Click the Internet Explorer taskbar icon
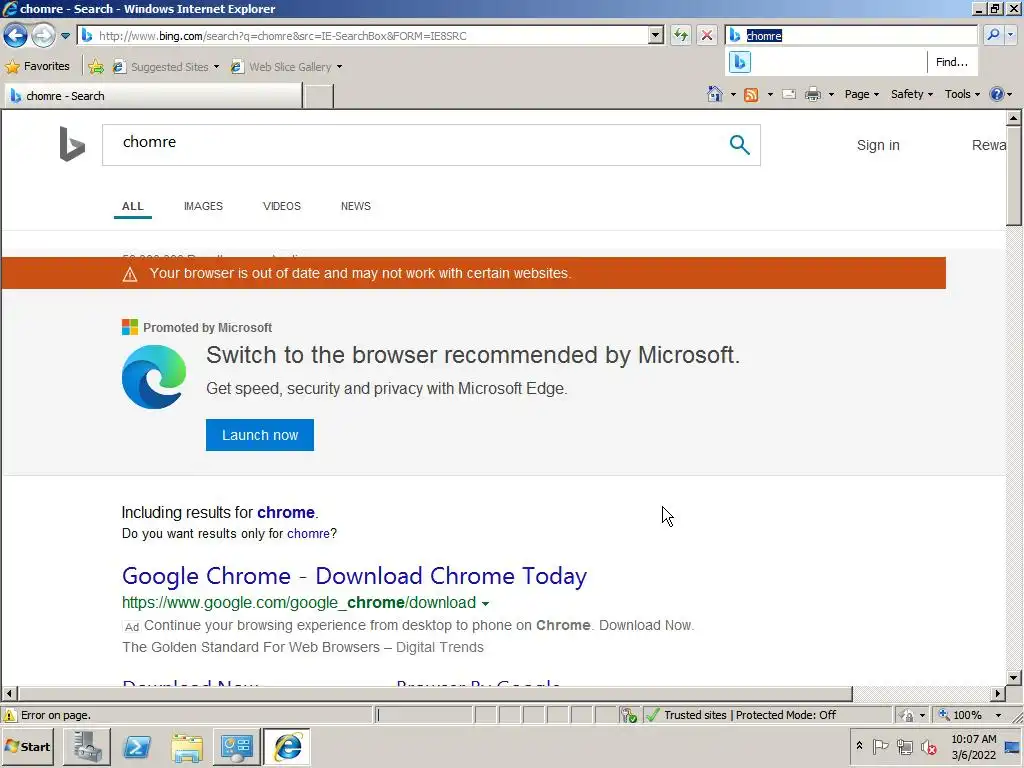This screenshot has height=768, width=1024. (287, 746)
